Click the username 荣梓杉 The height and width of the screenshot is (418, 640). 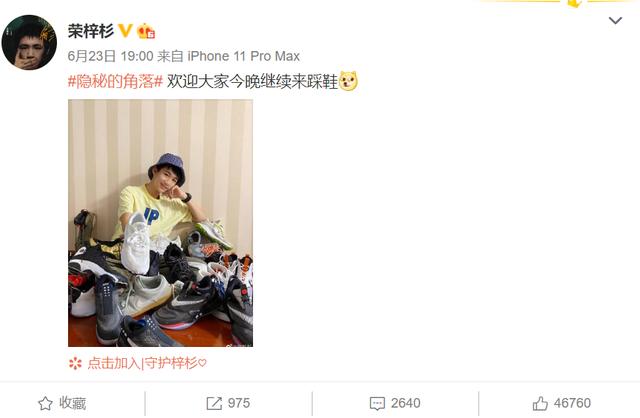(91, 31)
